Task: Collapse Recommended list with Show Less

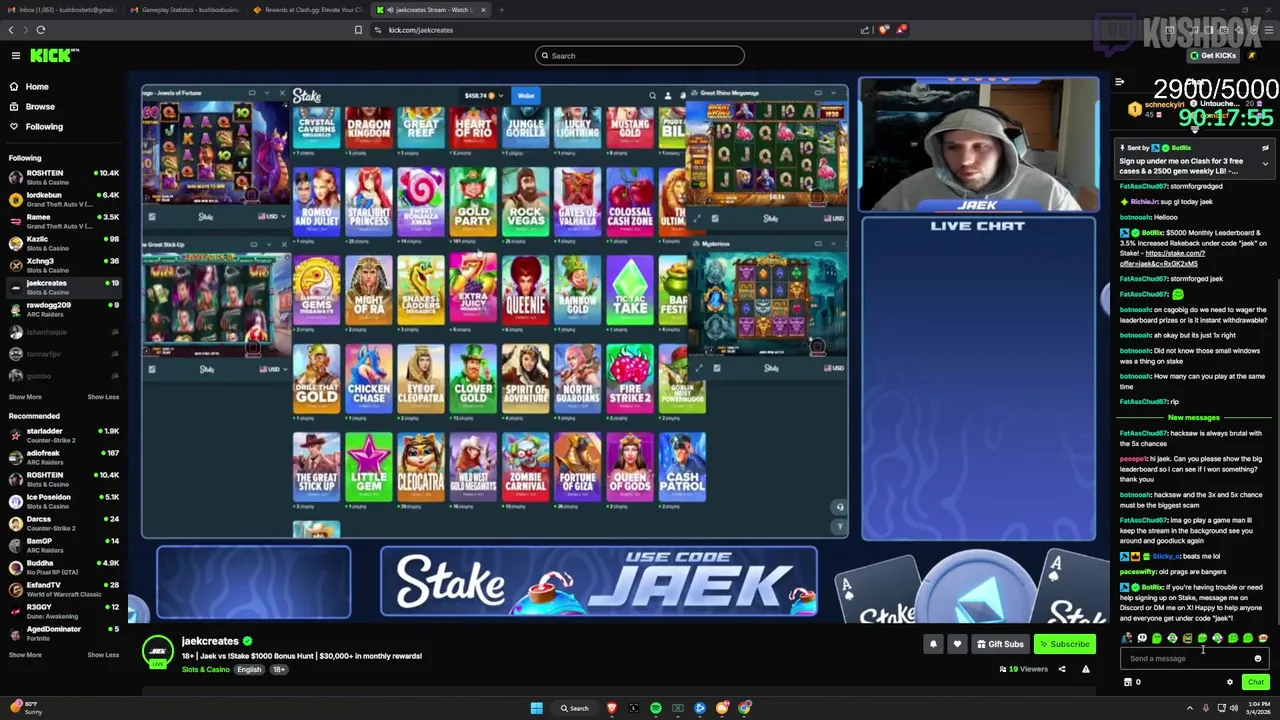Action: coord(103,655)
